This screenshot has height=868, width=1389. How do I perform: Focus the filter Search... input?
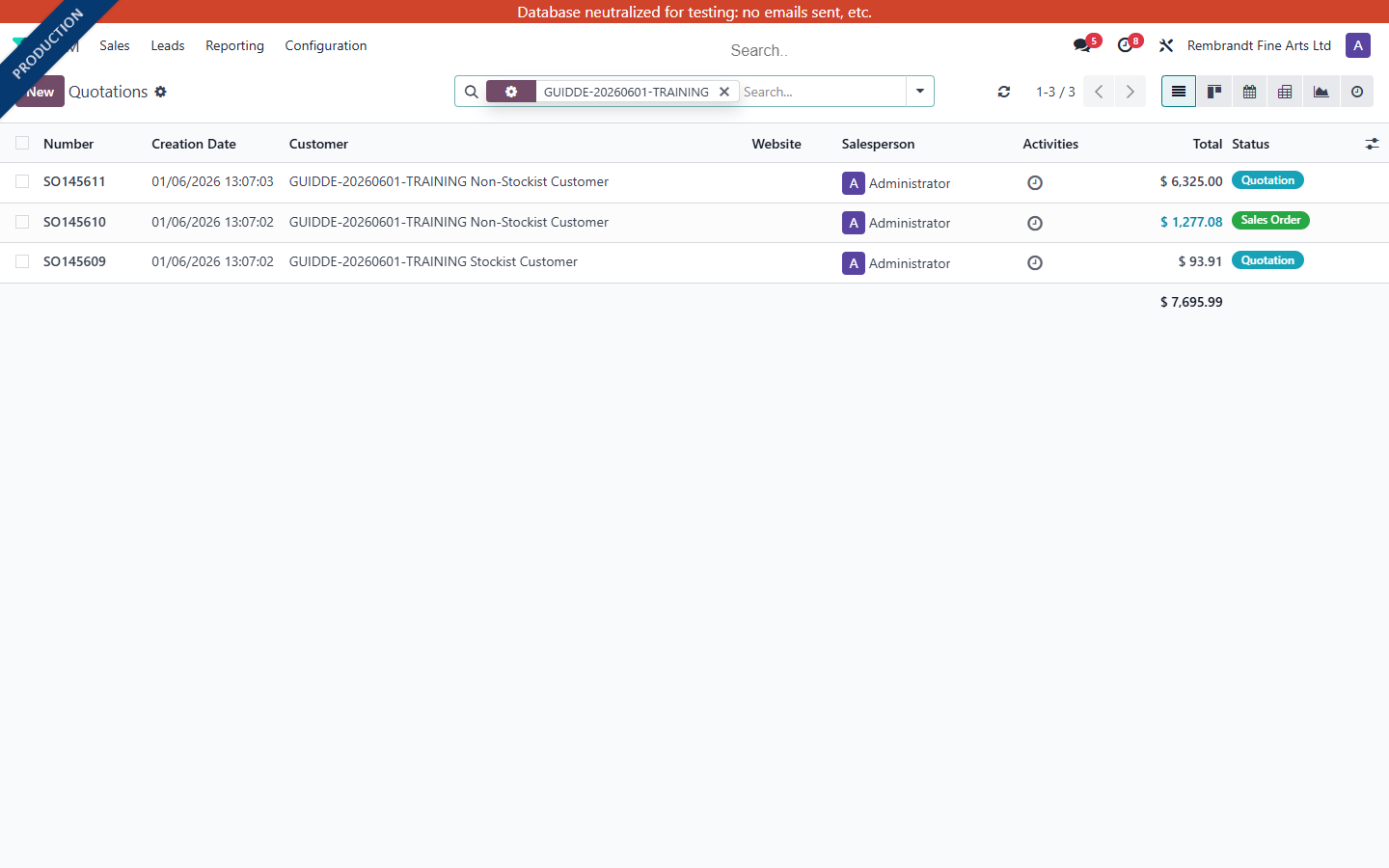822,92
